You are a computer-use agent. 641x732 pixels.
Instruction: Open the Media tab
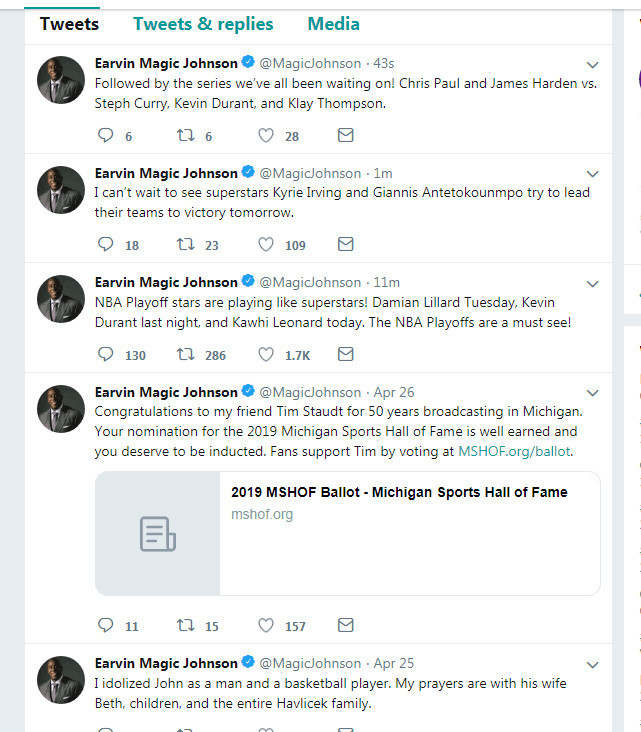pos(333,24)
